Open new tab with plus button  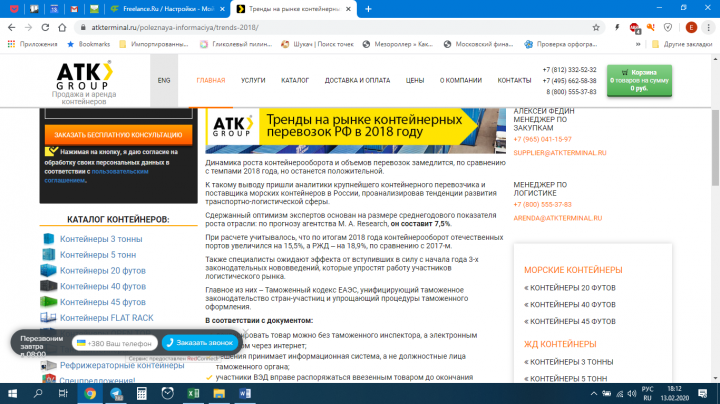[368, 9]
